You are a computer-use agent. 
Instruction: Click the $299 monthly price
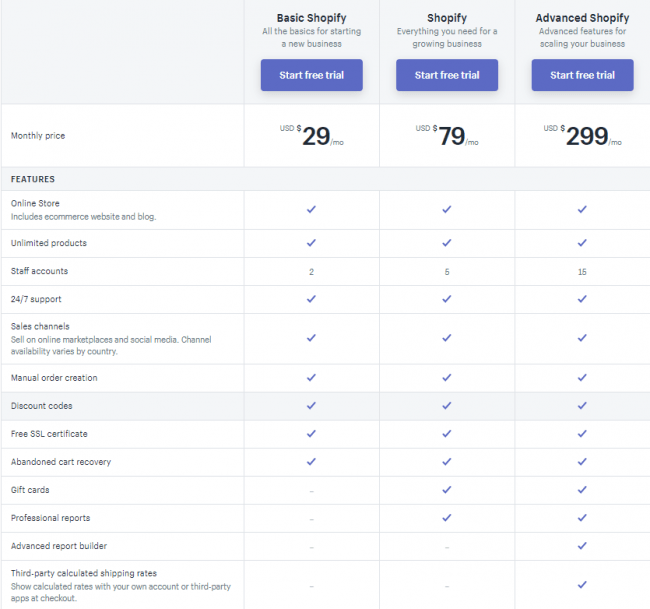pyautogui.click(x=582, y=136)
